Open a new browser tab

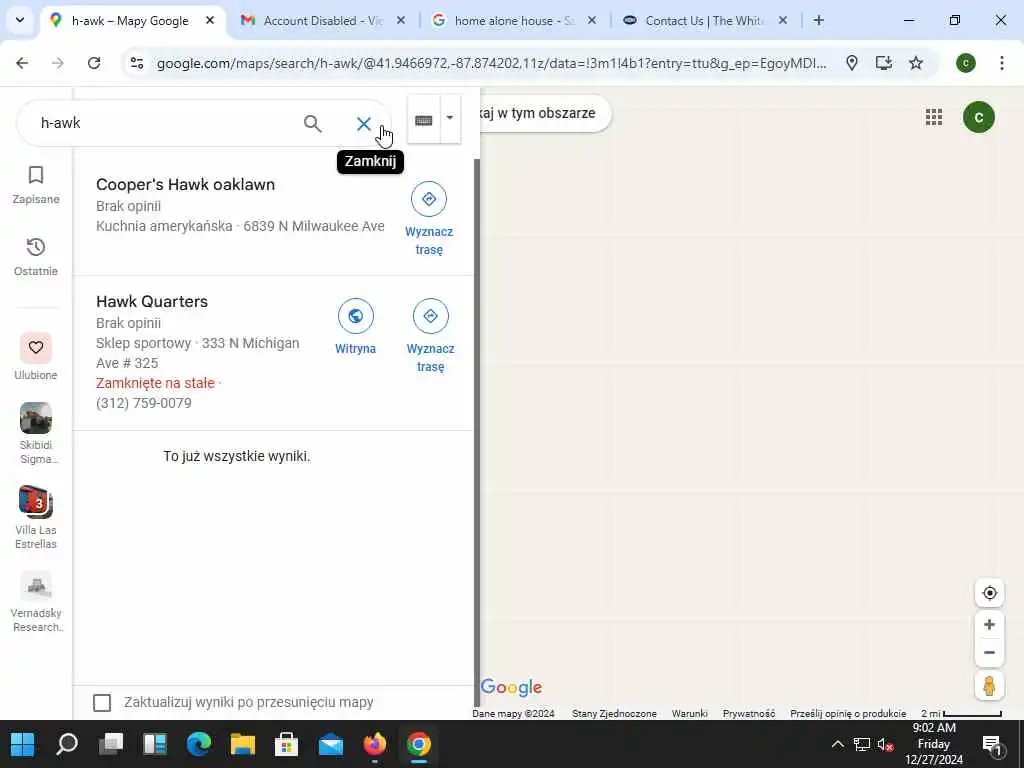pyautogui.click(x=819, y=21)
